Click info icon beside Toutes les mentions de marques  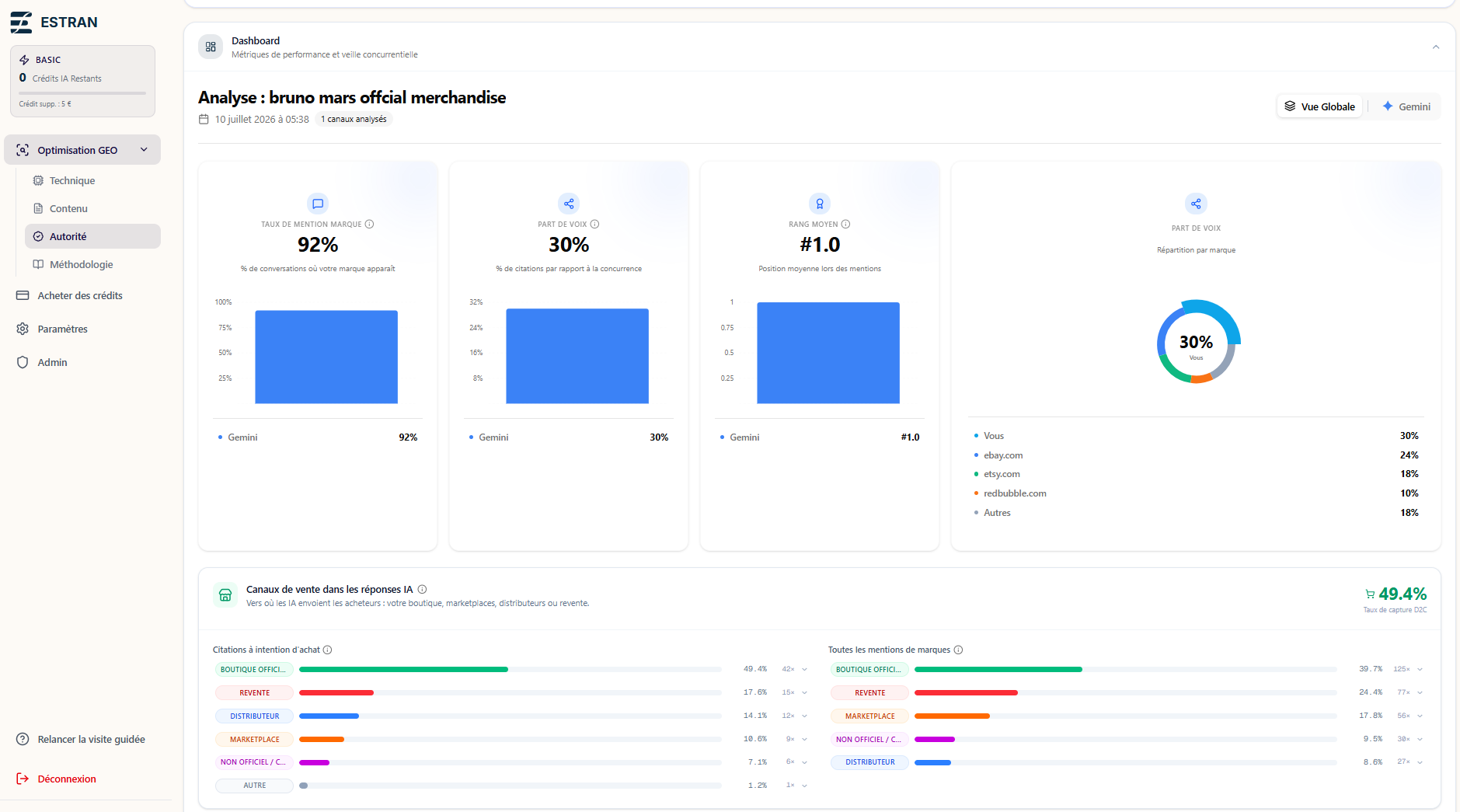click(959, 650)
